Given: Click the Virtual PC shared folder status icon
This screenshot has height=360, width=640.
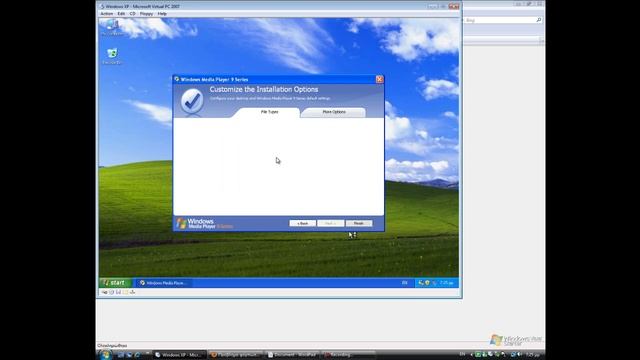Looking at the screenshot, I should (125, 292).
